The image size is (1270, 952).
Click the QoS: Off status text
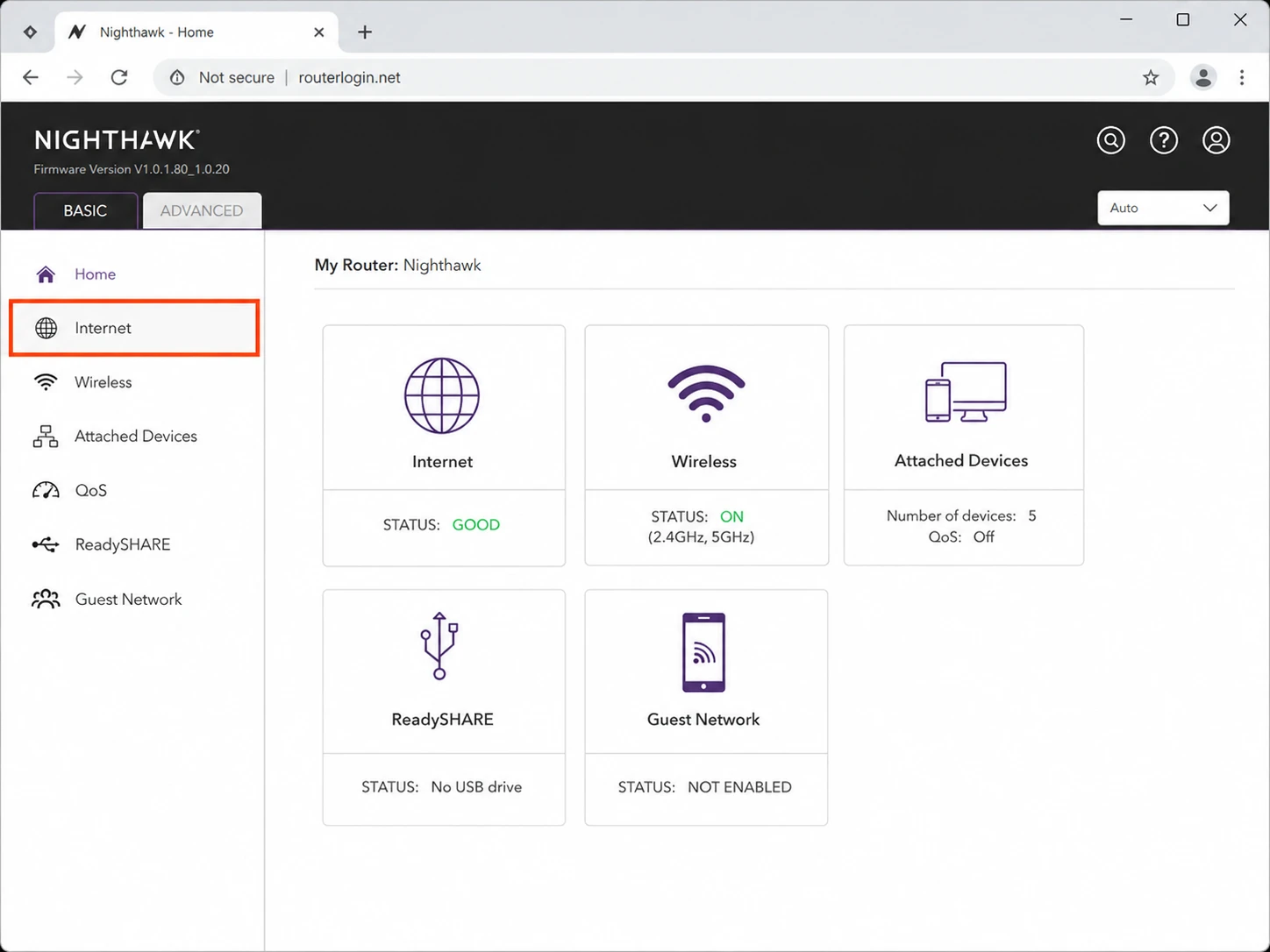[961, 537]
